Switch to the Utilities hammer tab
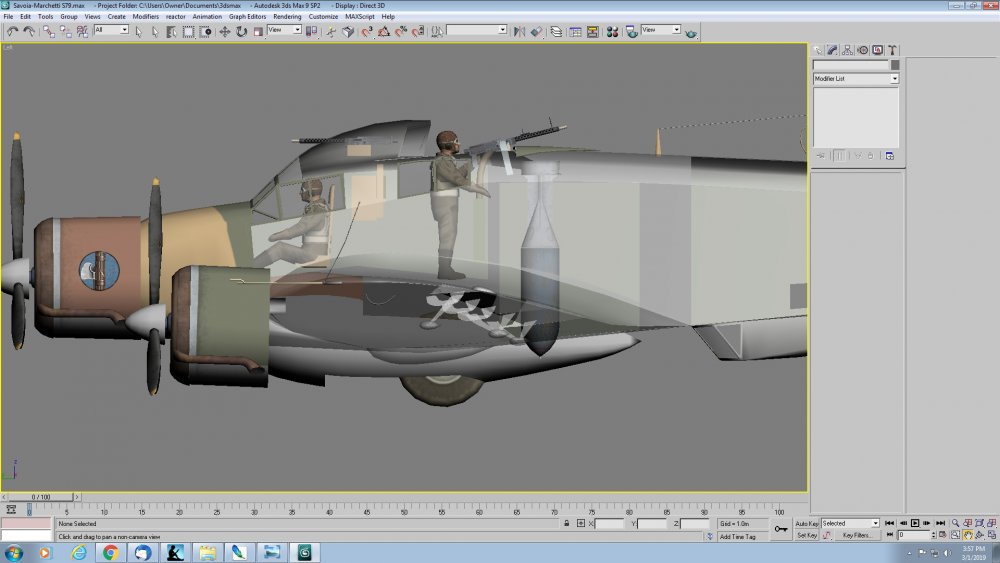1000x563 pixels. [x=893, y=50]
